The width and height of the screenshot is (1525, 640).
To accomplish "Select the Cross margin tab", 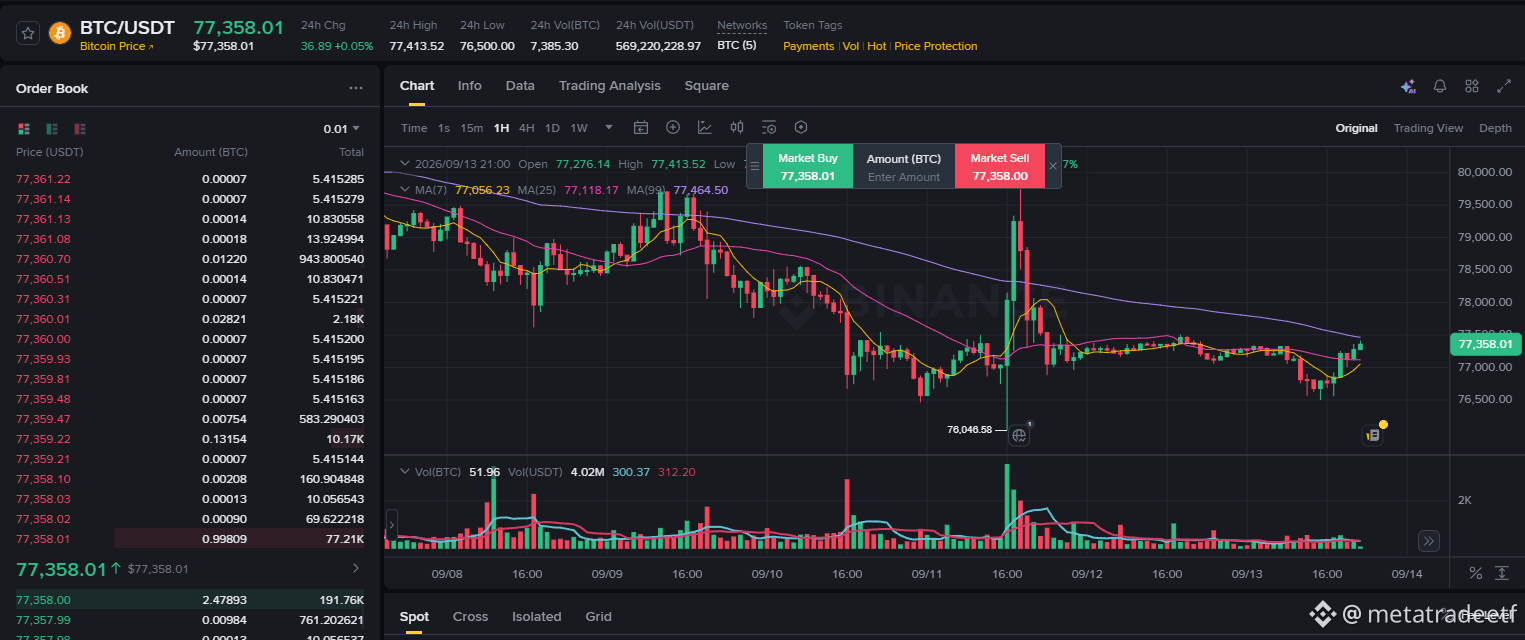I will [x=470, y=616].
